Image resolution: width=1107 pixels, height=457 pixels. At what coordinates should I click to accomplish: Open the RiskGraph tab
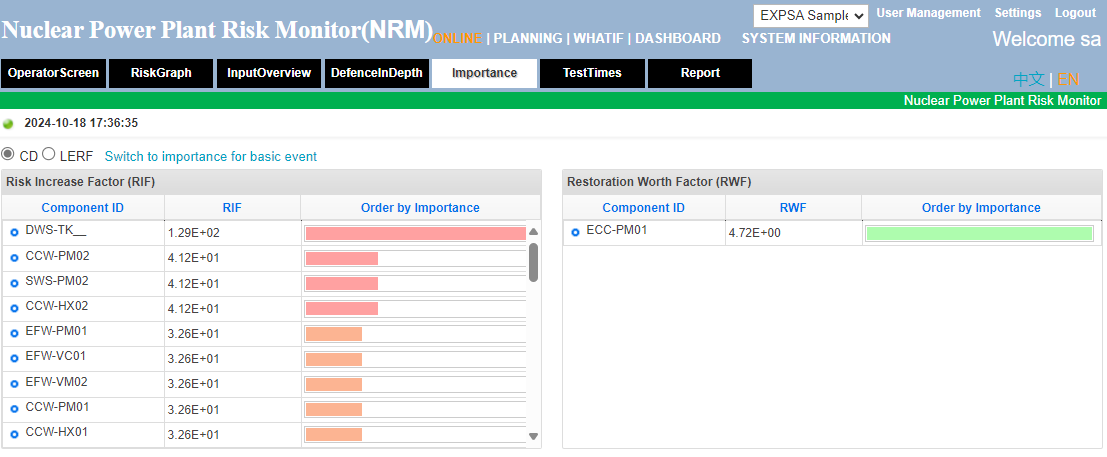161,73
